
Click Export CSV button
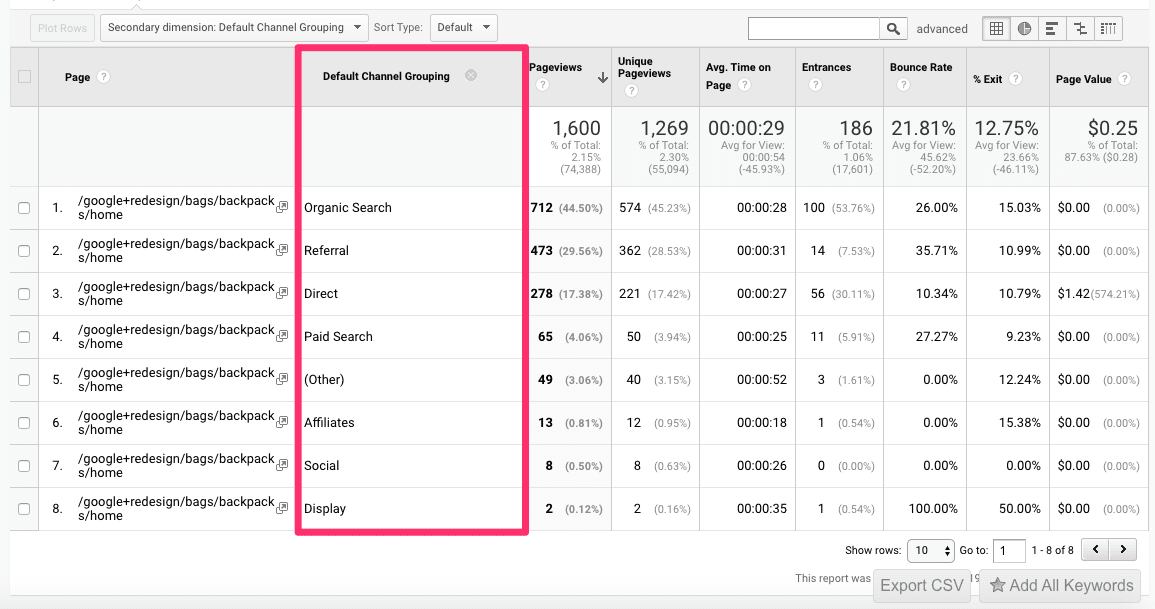coord(921,585)
